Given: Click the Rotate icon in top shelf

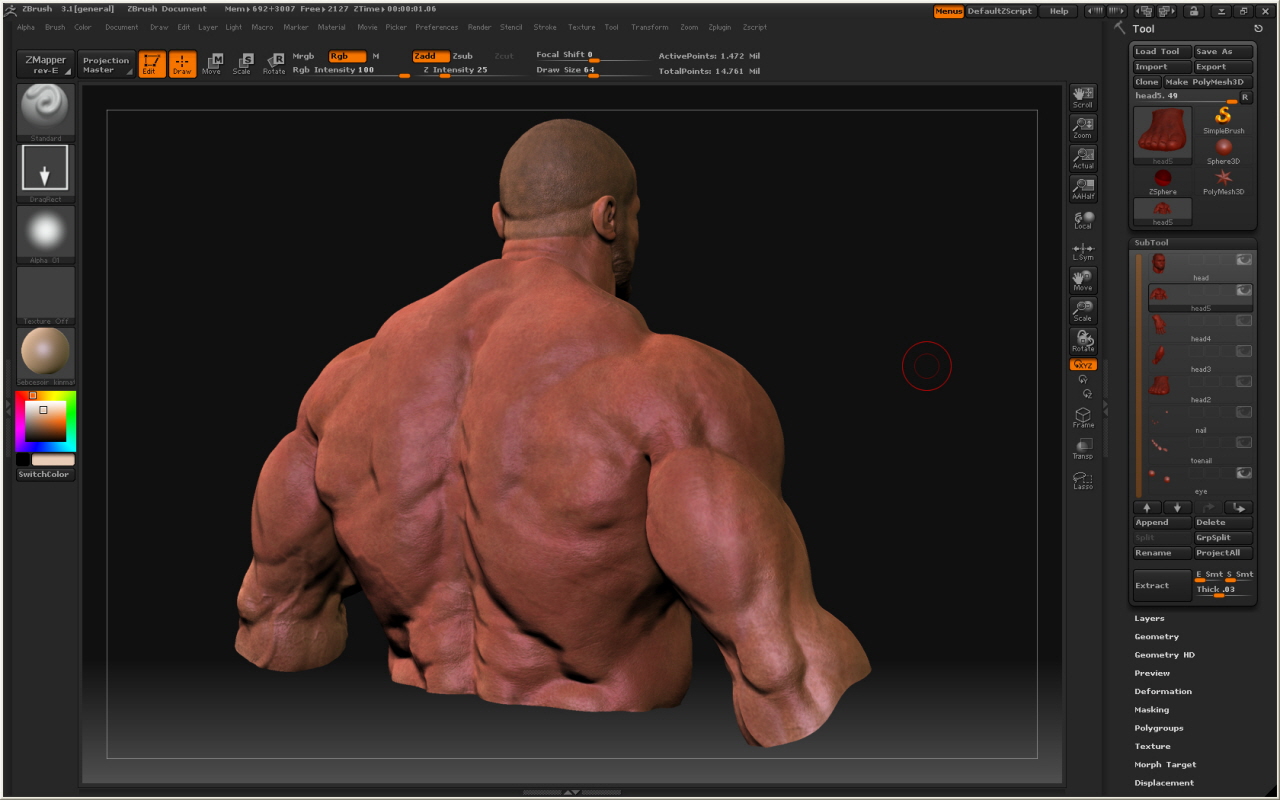Looking at the screenshot, I should pos(274,64).
